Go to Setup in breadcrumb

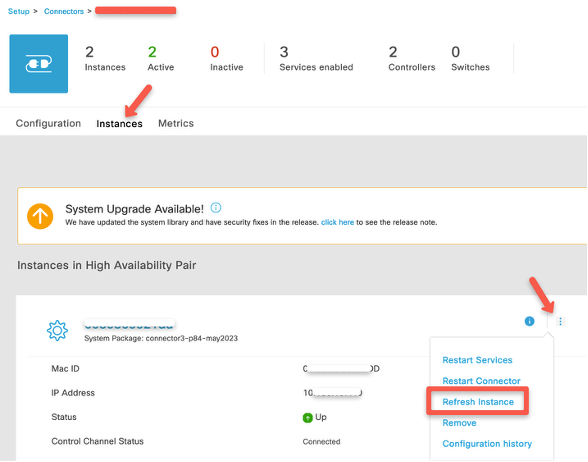pyautogui.click(x=18, y=11)
